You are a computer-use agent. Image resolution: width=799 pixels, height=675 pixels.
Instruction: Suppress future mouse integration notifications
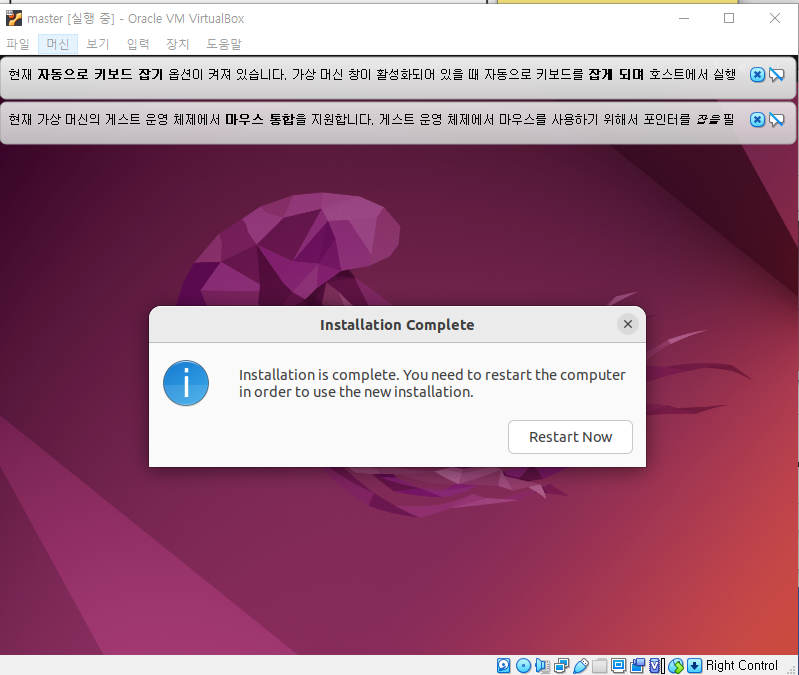pos(777,120)
